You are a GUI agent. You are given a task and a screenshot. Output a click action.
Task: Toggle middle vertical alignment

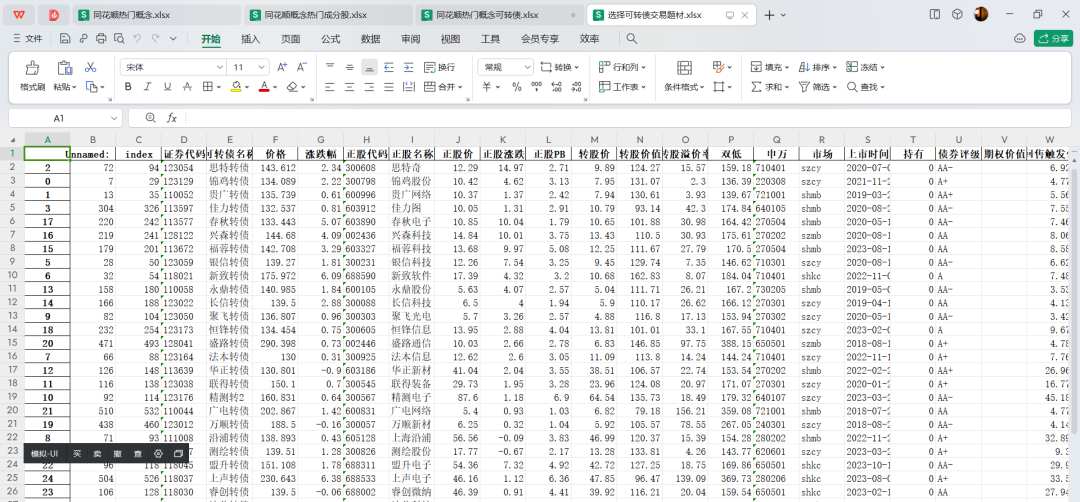coord(350,67)
